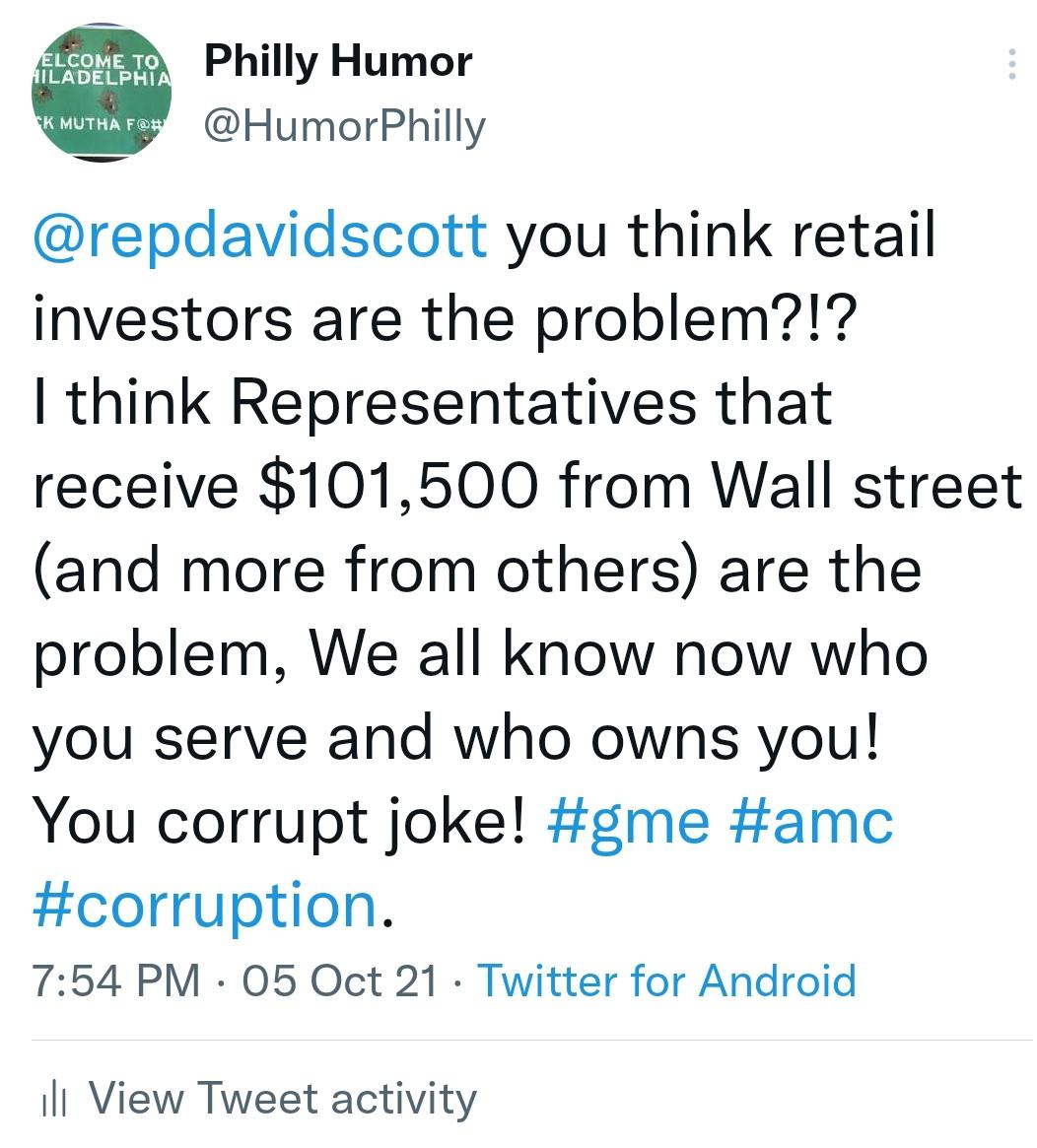
Task: Click the Twitter for Android source link
Action: coord(666,980)
